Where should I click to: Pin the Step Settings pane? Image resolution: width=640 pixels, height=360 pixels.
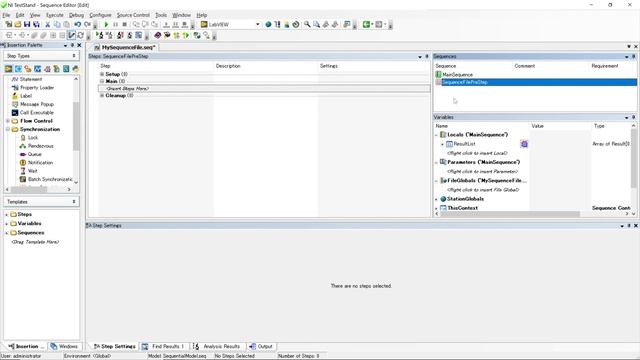(x=629, y=226)
